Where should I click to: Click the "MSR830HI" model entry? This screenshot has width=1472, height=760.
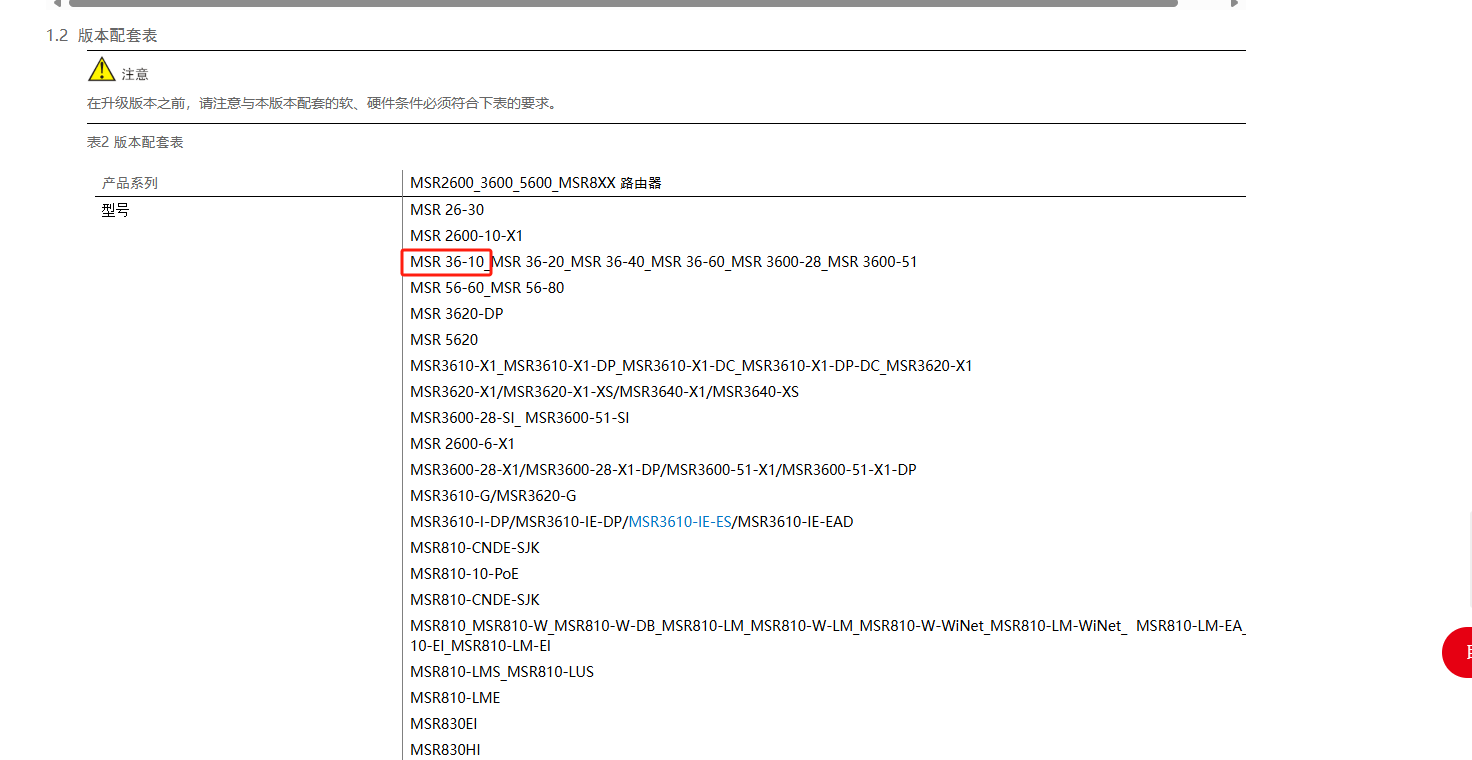446,750
